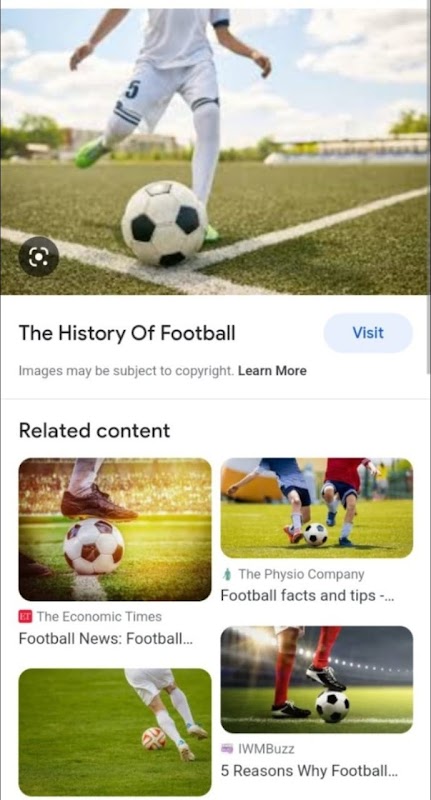The width and height of the screenshot is (431, 800).
Task: Tap the Google Lens search icon
Action: [39, 257]
